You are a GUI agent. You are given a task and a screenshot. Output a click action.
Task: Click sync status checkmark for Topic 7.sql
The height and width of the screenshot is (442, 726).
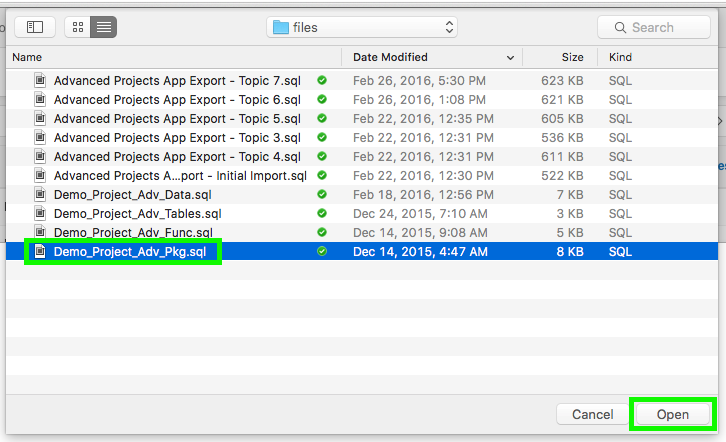[322, 80]
